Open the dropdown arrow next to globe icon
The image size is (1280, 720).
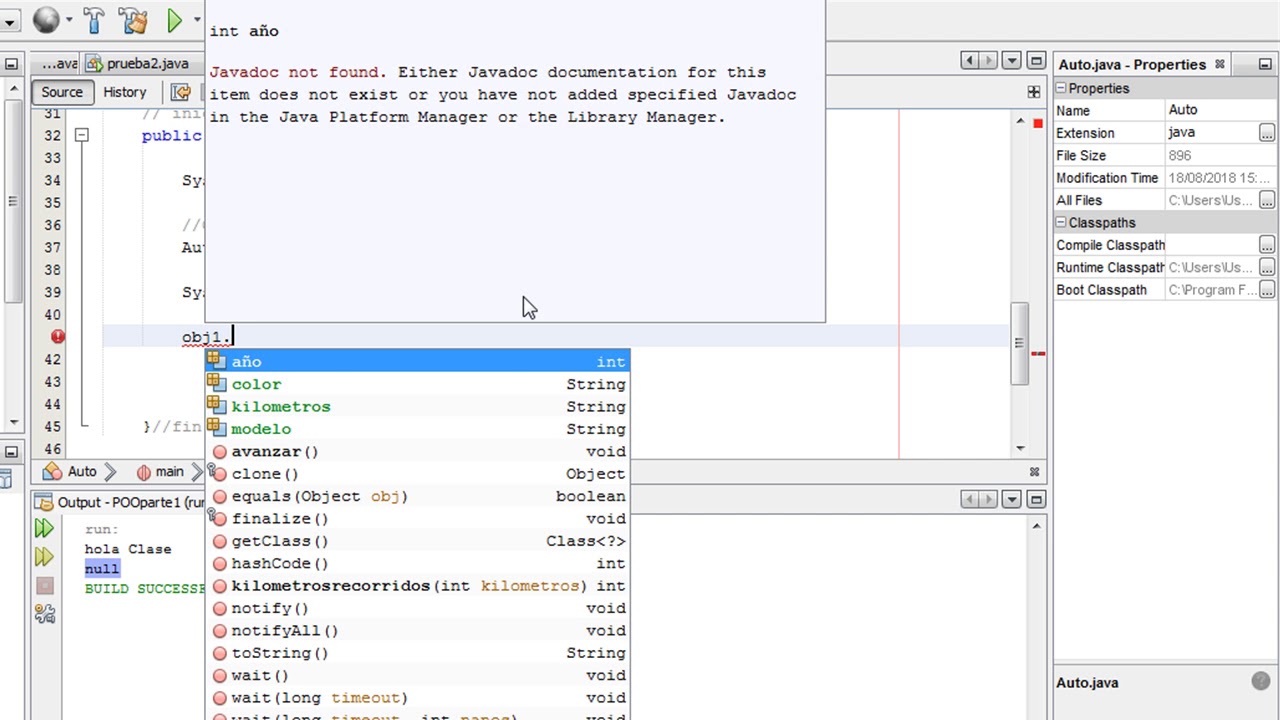click(x=68, y=20)
